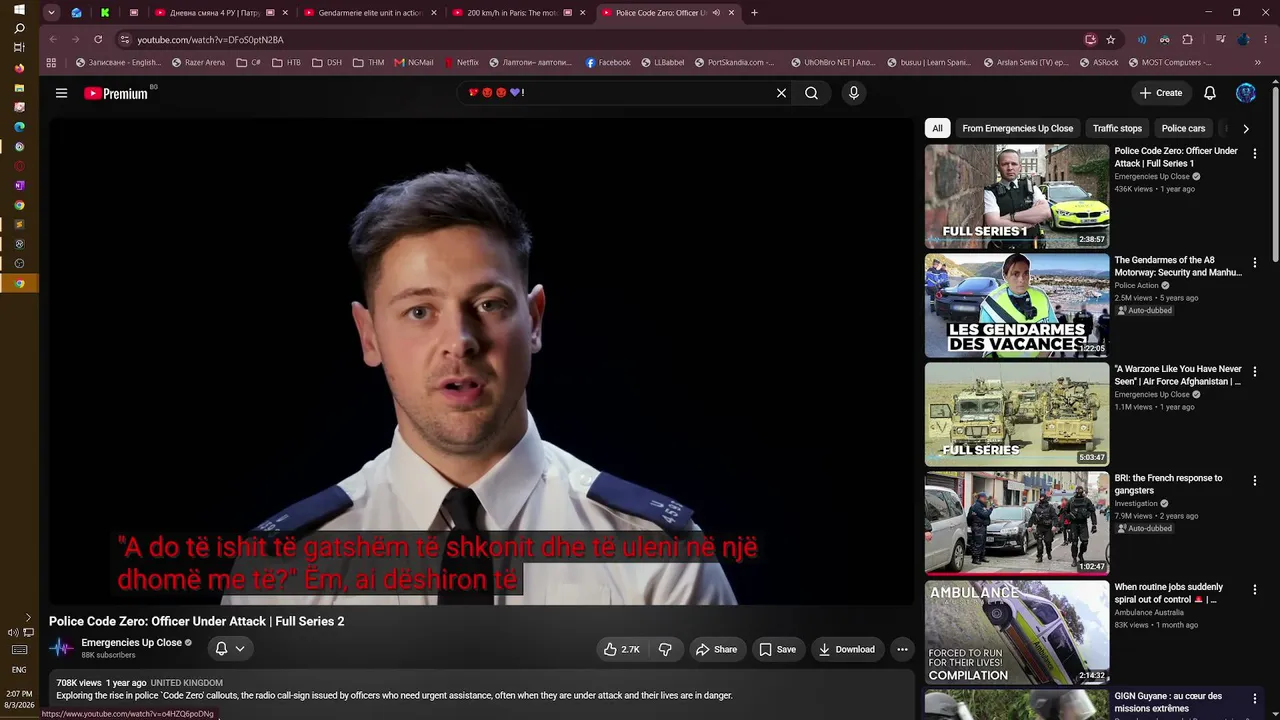Switch to 200 km/h in Paris tab

tap(519, 13)
